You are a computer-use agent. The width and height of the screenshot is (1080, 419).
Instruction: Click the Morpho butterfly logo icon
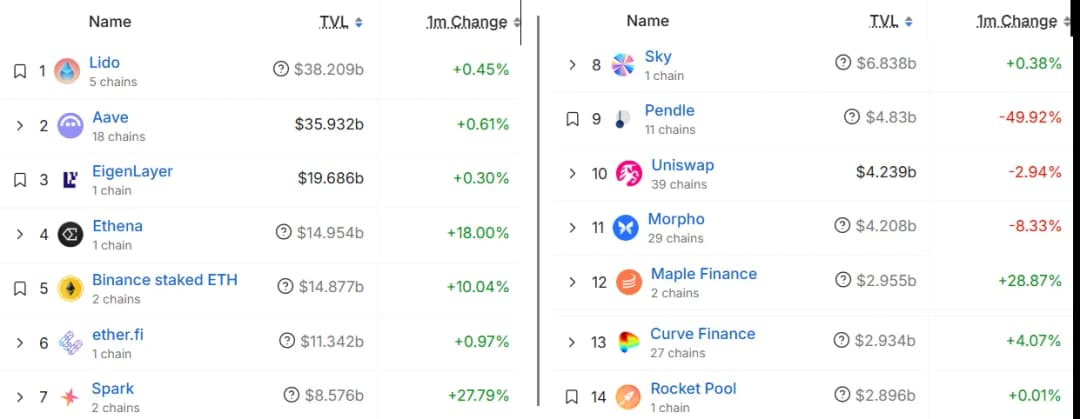(626, 228)
